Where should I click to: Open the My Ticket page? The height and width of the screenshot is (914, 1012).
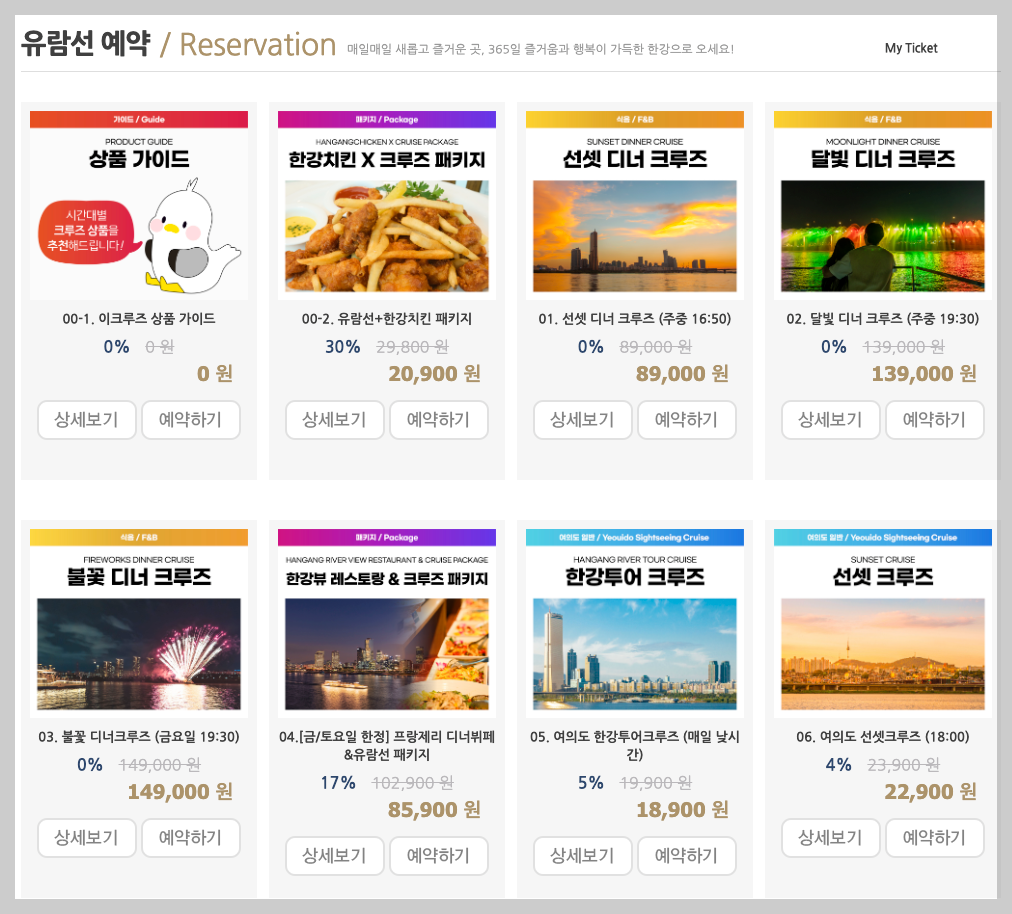tap(910, 47)
